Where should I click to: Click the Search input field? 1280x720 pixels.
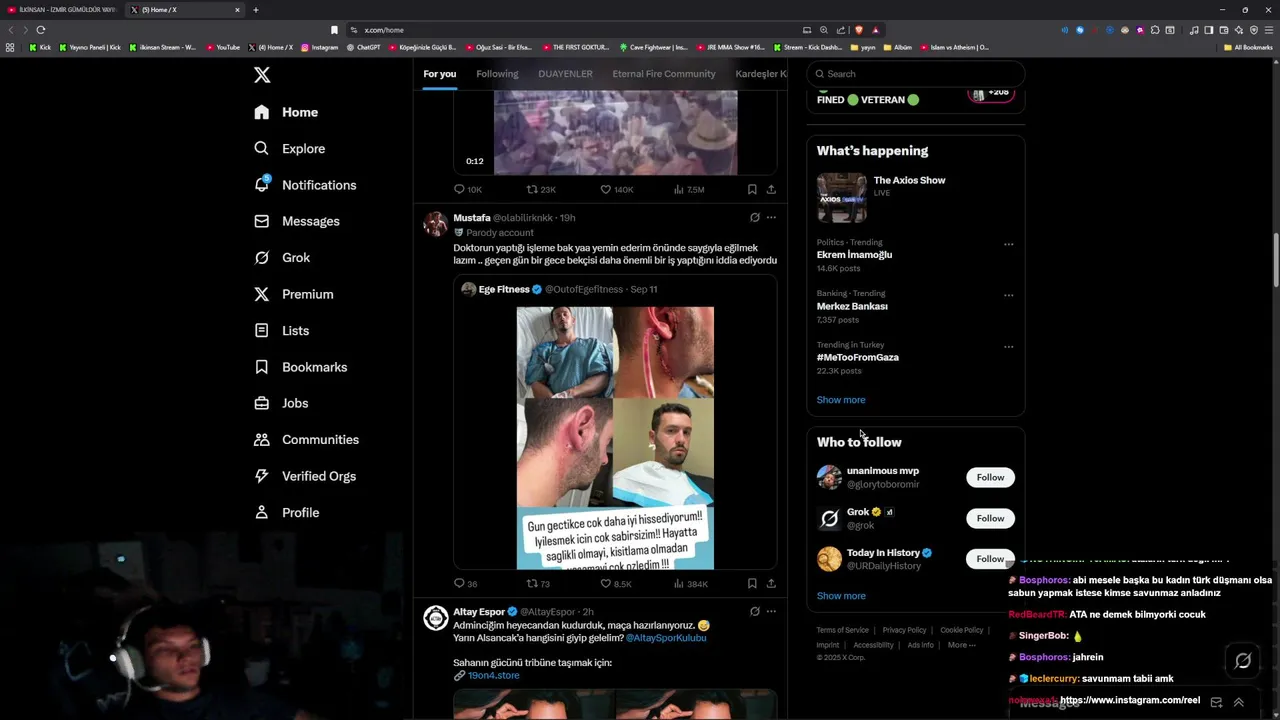tap(916, 74)
